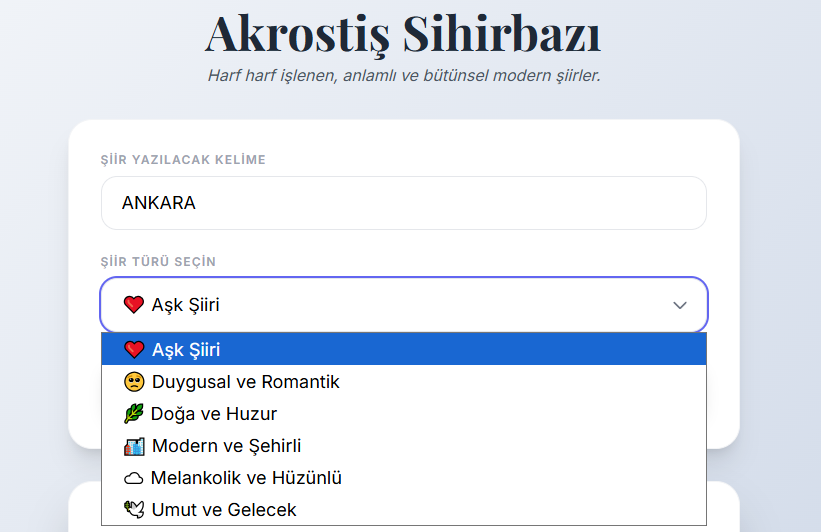Choose Melankolik ve Hüzünlü option
The height and width of the screenshot is (532, 821).
pos(404,478)
